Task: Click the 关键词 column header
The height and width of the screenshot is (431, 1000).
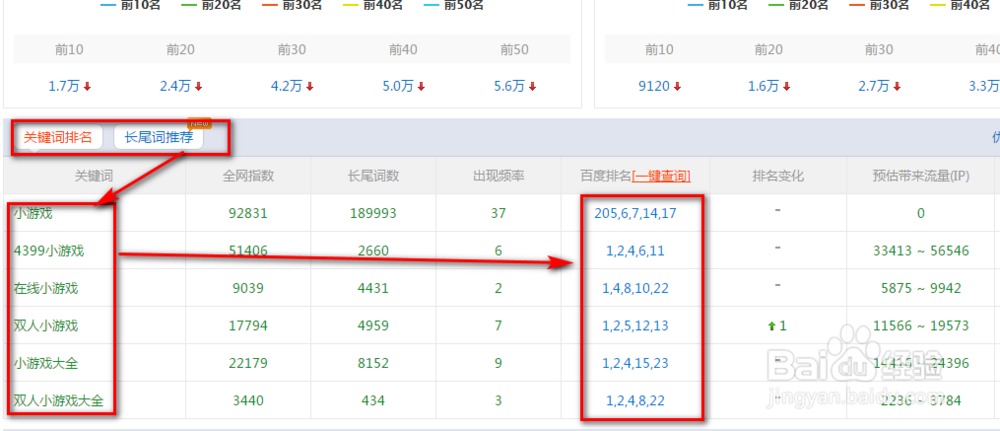Action: coord(94,177)
